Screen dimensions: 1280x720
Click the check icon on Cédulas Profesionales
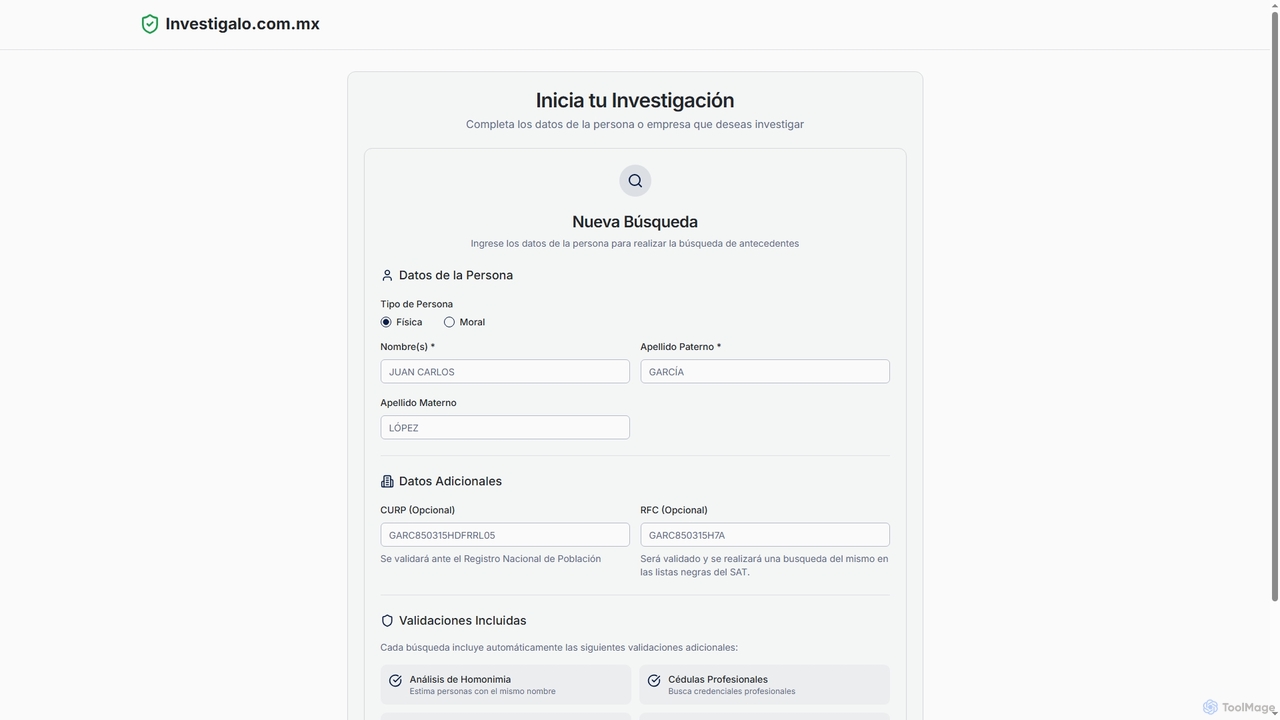[654, 681]
